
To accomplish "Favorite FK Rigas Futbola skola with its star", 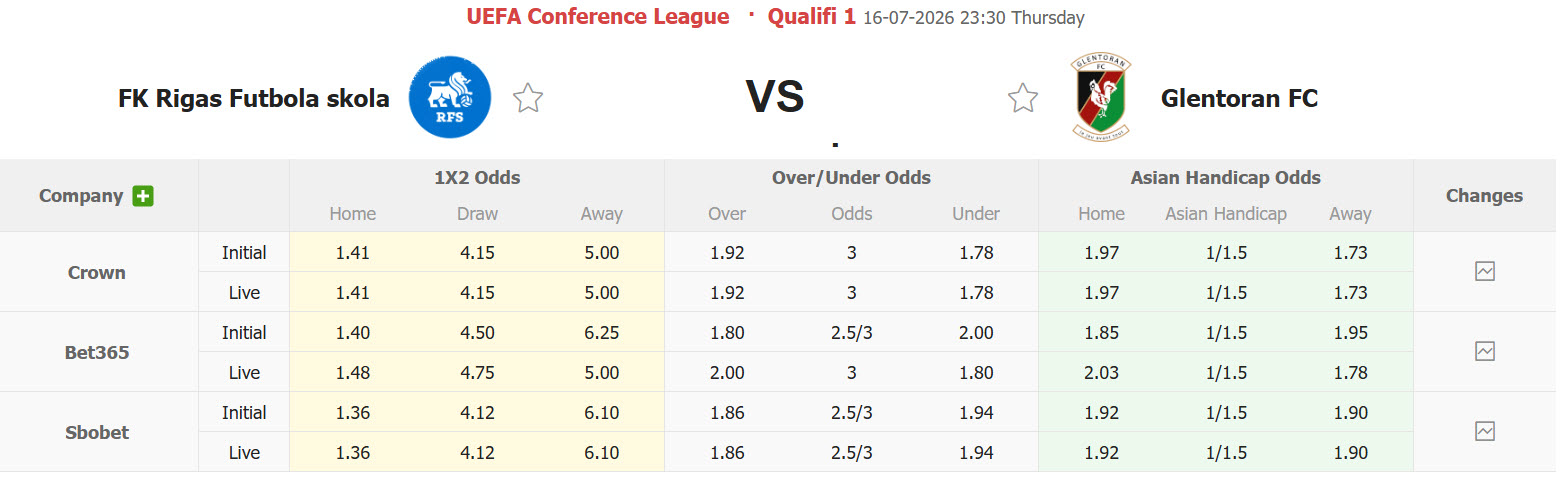I will 528,98.
